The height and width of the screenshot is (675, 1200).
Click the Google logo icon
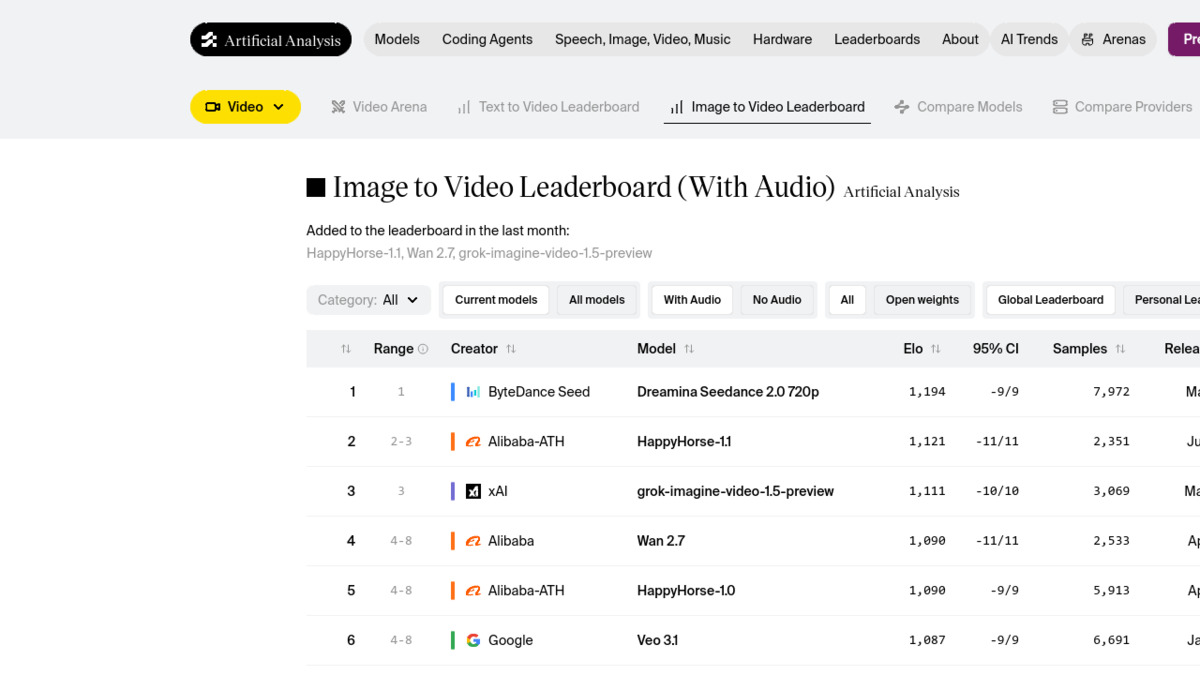[x=474, y=640]
